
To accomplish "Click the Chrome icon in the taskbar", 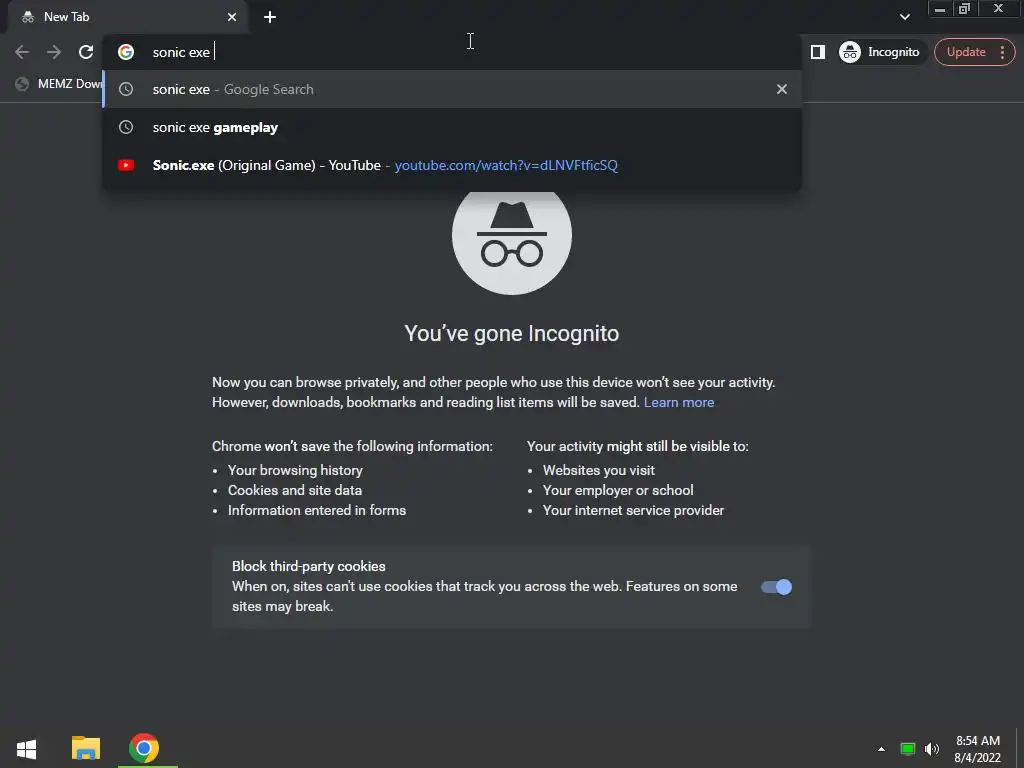I will (144, 748).
